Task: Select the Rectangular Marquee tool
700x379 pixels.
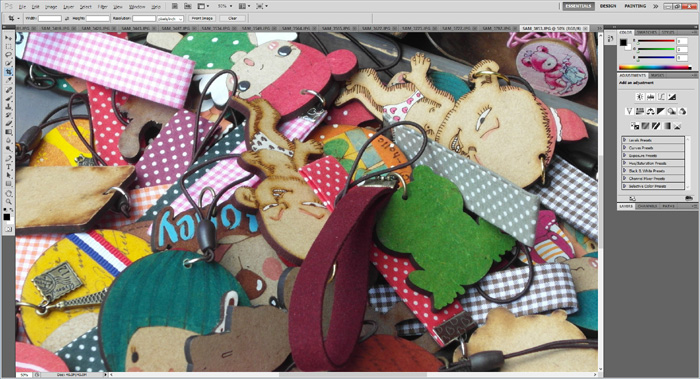Action: pos(8,46)
